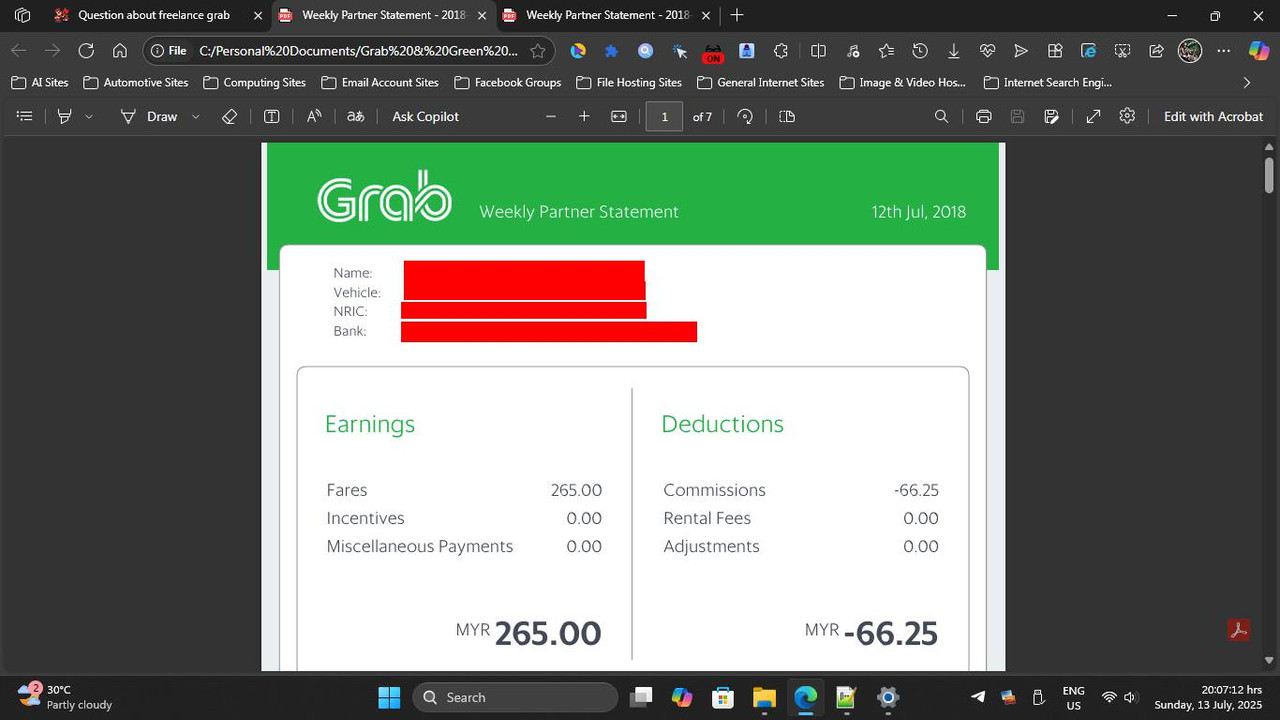Open the Downloads panel
The height and width of the screenshot is (720, 1280).
(954, 51)
